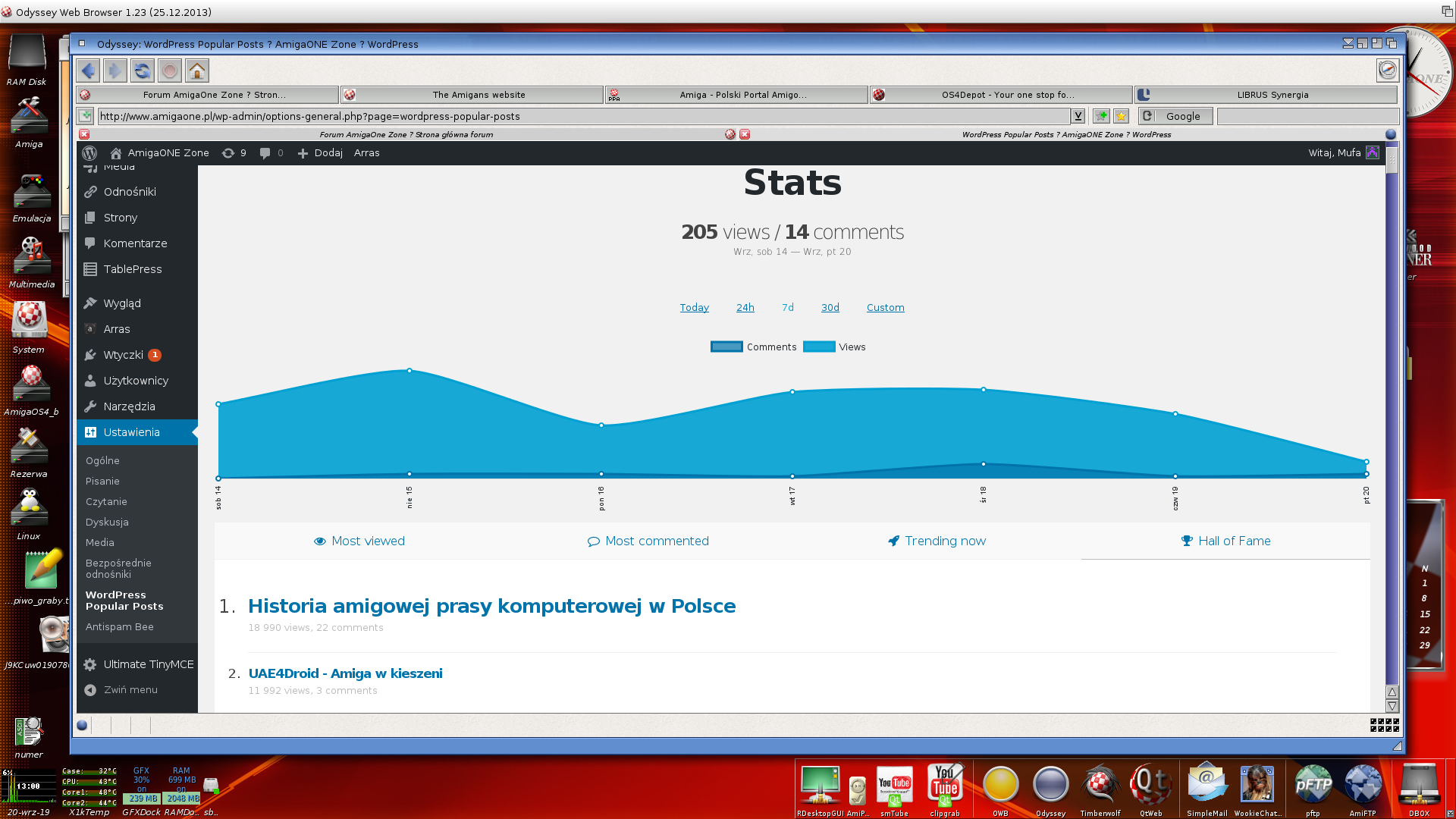Open Komentarze in admin sidebar

[136, 243]
